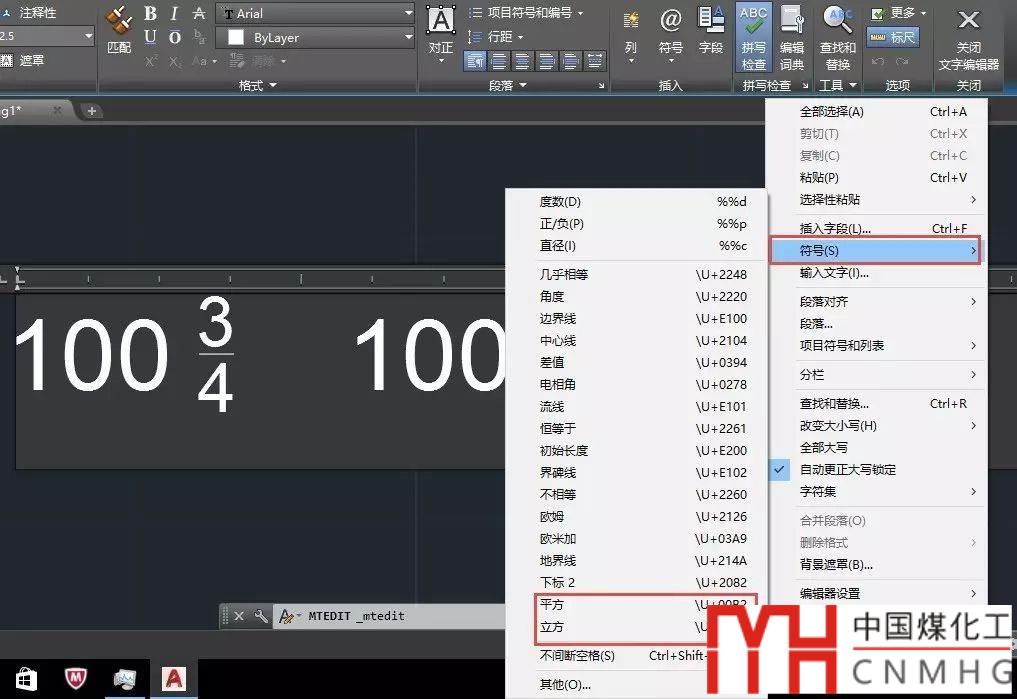Click the text Justification icon
The height and width of the screenshot is (699, 1017).
[x=441, y=28]
